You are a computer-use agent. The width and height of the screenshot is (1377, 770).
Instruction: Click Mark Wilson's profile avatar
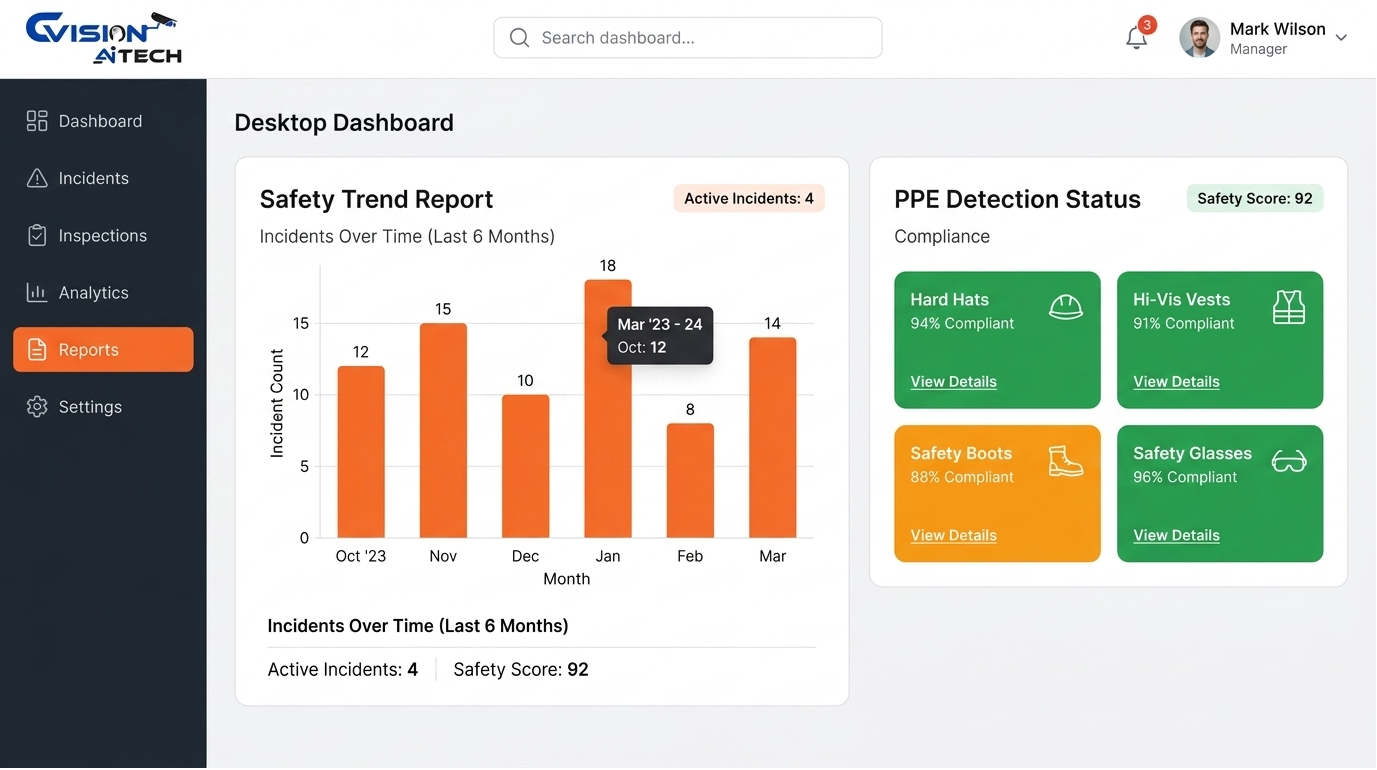coord(1199,38)
